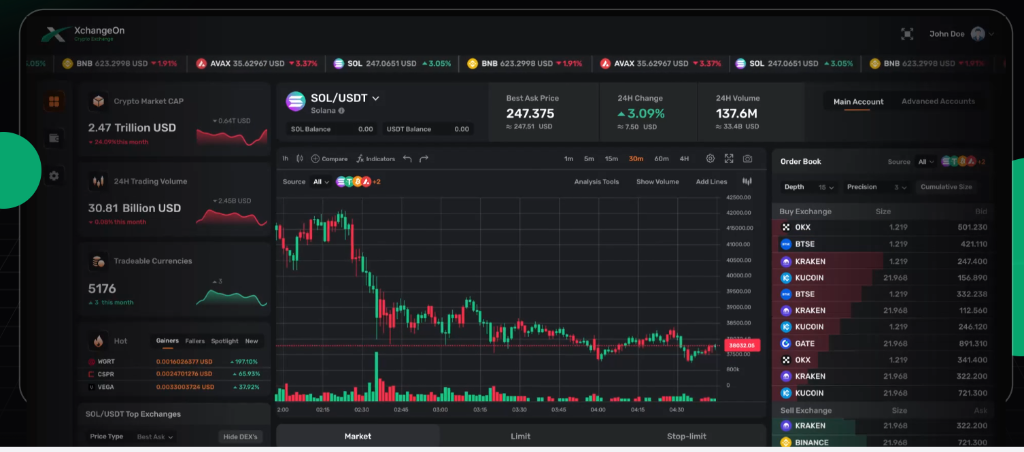Click the fullscreen scan icon beside John Doe

(x=906, y=34)
